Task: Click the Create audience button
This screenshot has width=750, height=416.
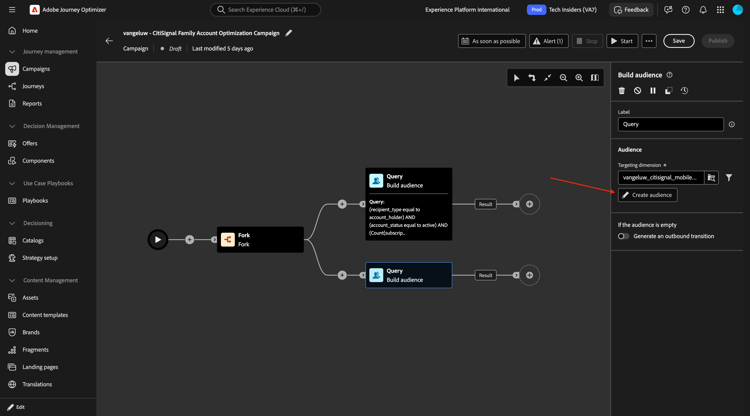Action: click(648, 195)
